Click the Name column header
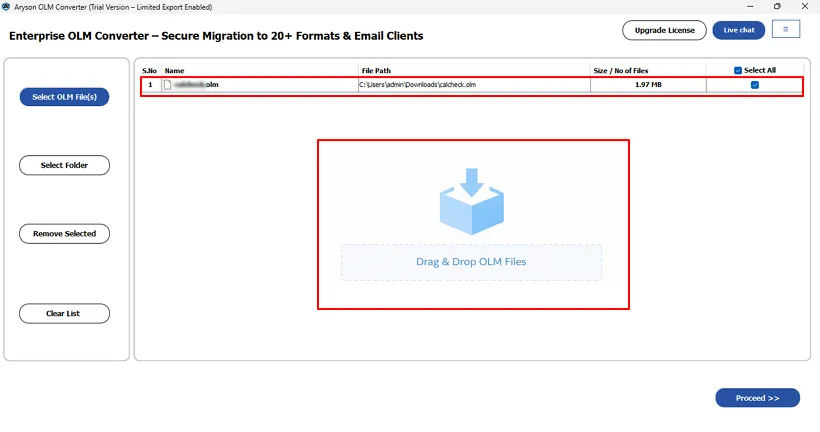The width and height of the screenshot is (820, 432). 175,71
